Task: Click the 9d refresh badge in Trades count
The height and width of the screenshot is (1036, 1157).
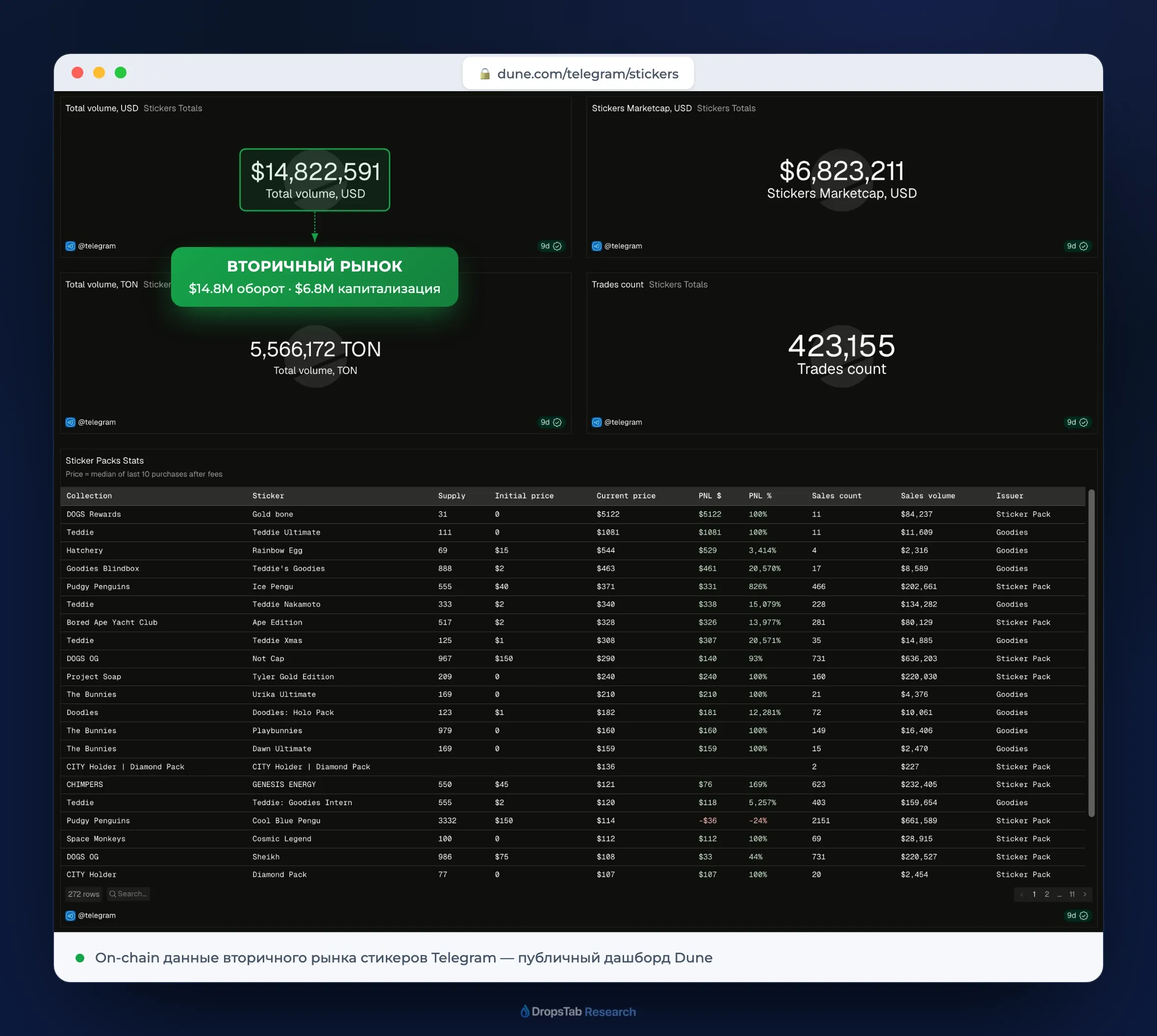Action: coord(1077,422)
